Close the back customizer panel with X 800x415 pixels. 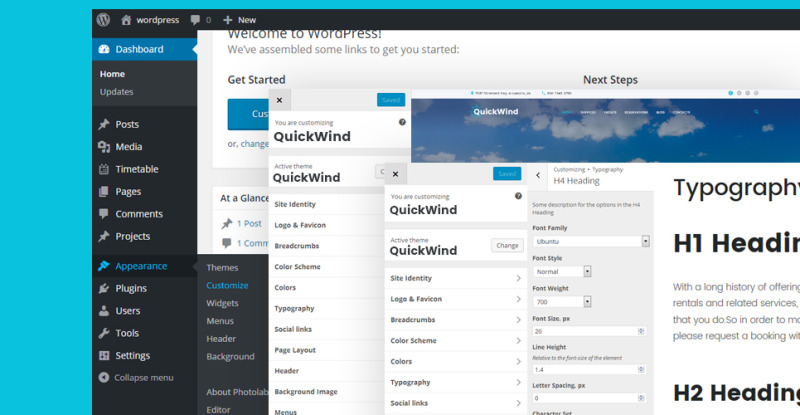280,100
